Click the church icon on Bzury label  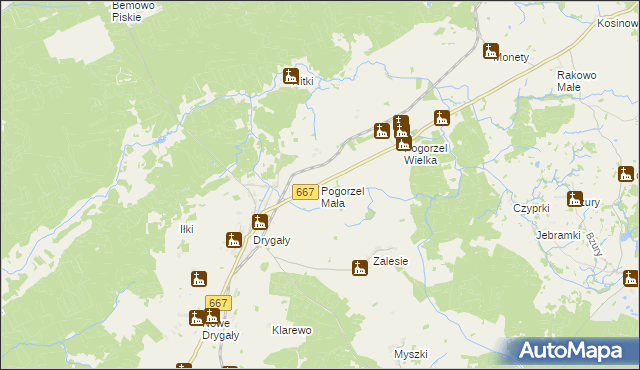pos(575,199)
